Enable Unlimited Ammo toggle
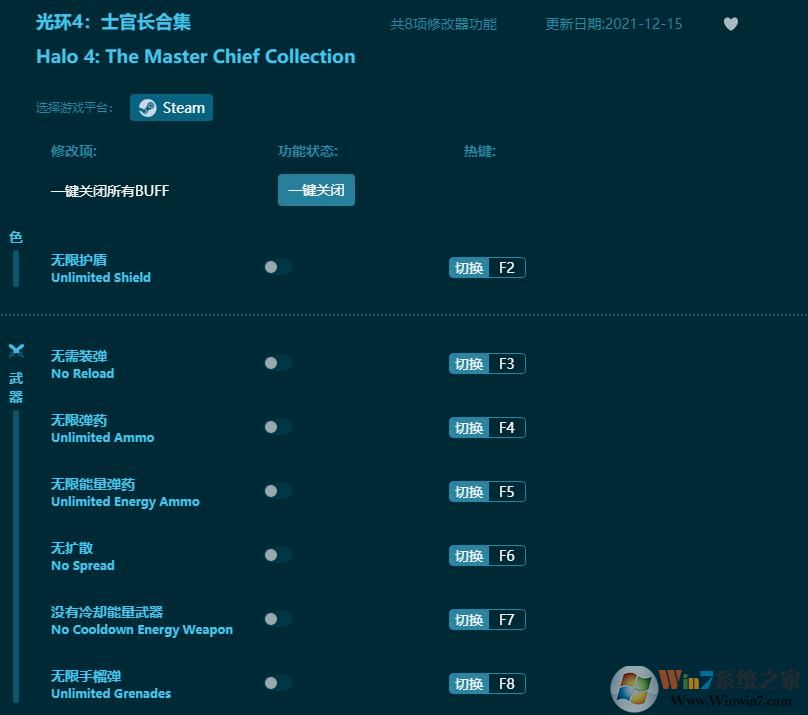The height and width of the screenshot is (715, 808). point(278,427)
